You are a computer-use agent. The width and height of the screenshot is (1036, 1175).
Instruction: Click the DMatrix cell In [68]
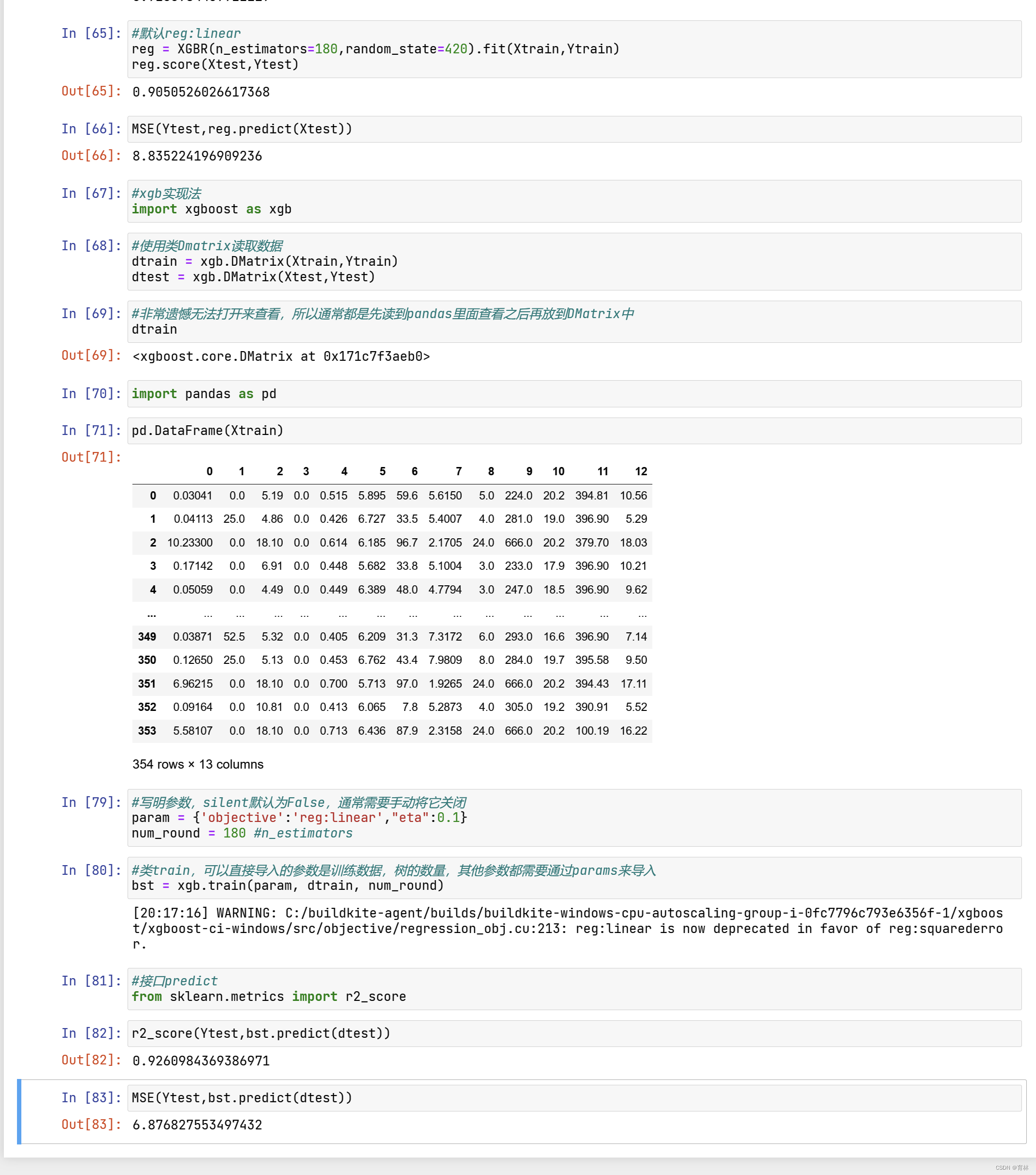(x=574, y=261)
